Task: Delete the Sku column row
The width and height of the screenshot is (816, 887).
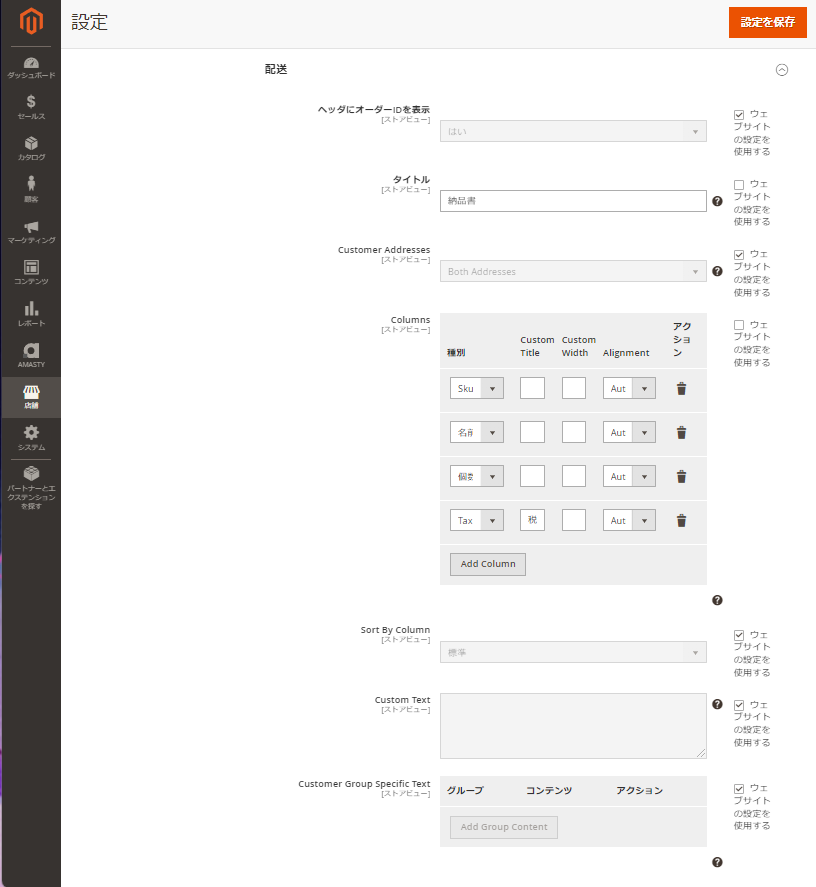Action: (x=681, y=389)
